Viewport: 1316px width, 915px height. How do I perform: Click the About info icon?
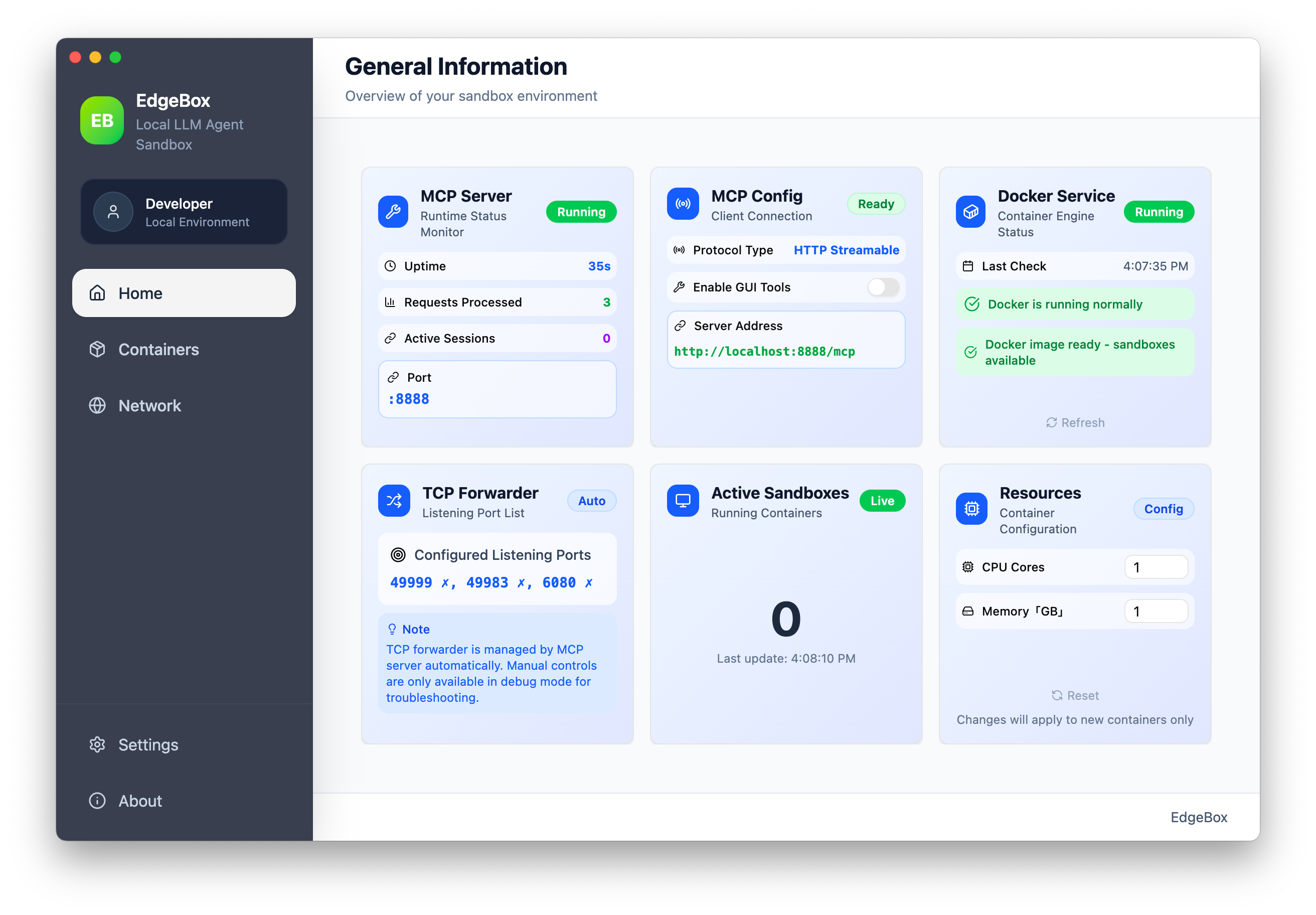click(97, 800)
